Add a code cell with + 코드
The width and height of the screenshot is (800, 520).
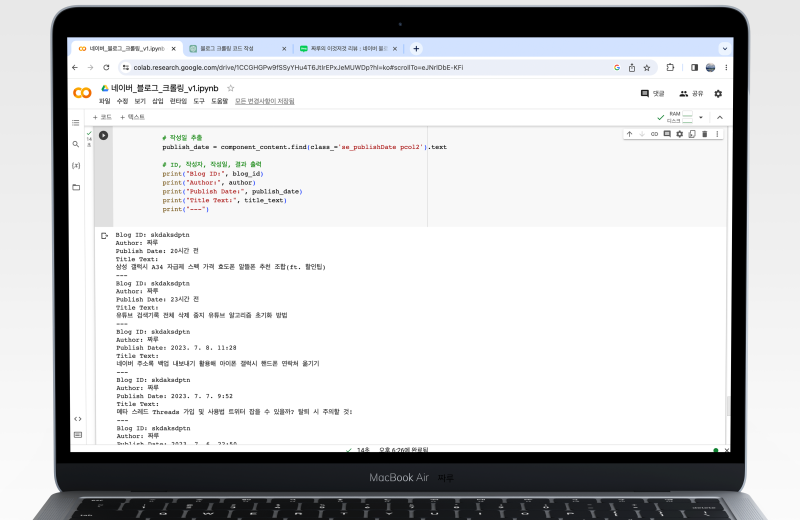pos(102,117)
